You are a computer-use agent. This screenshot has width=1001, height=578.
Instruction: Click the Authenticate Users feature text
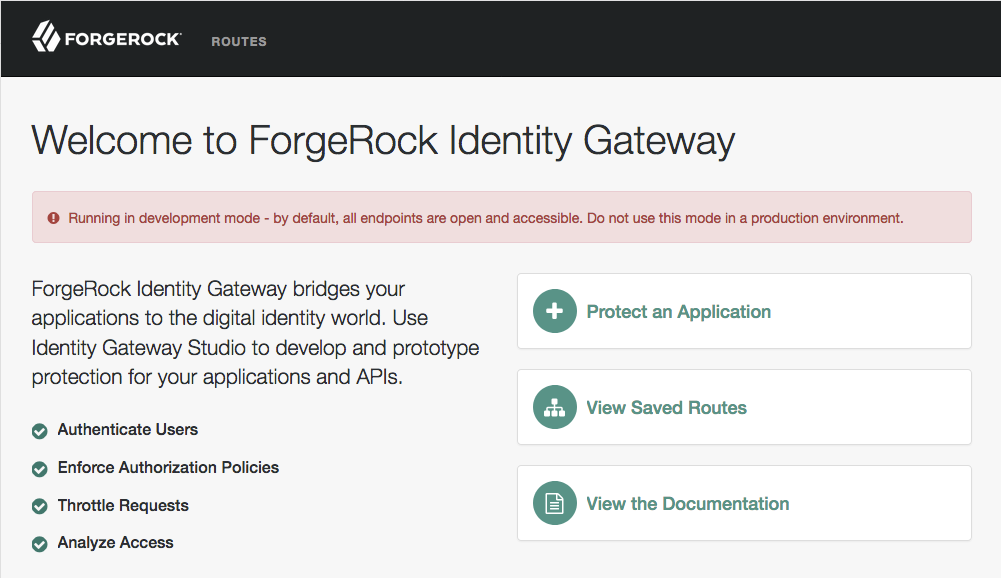(x=128, y=430)
